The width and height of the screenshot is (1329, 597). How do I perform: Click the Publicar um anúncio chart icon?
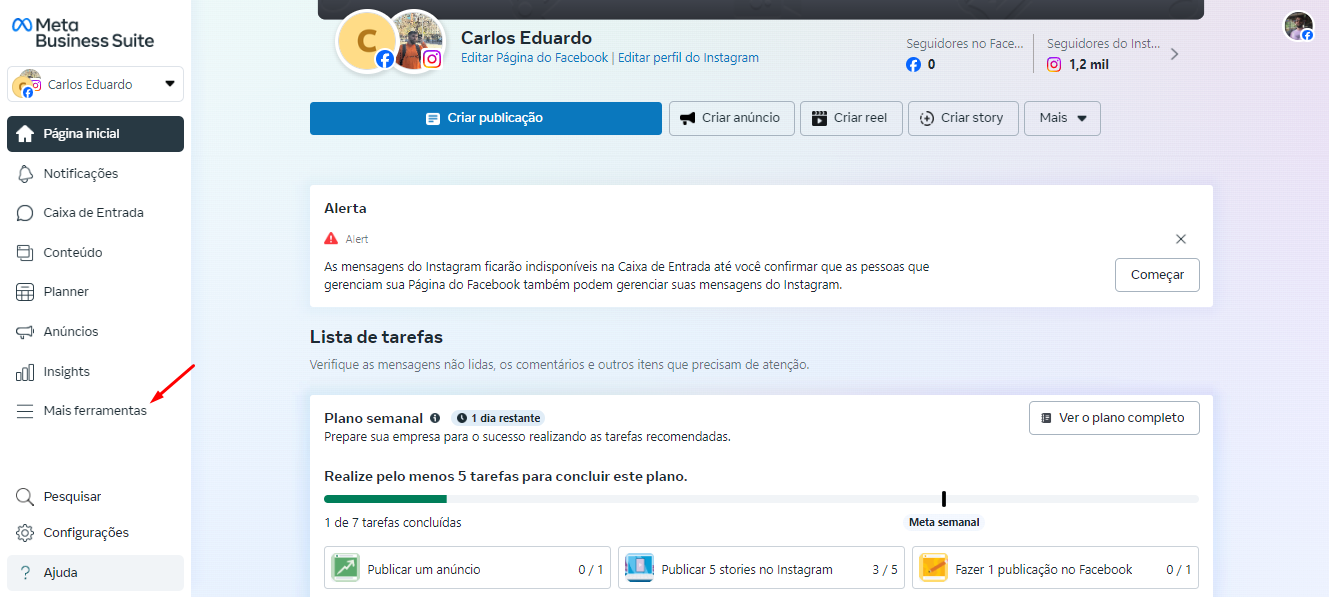[346, 568]
